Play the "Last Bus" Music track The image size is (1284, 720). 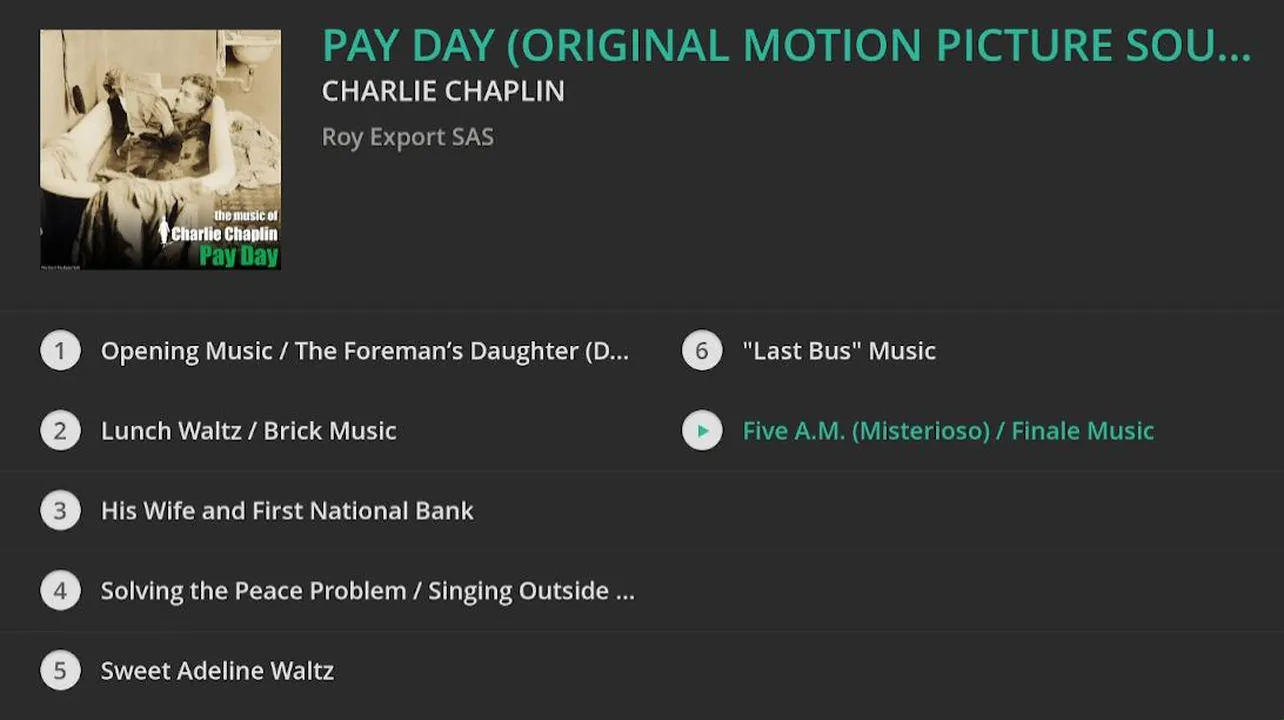(839, 351)
